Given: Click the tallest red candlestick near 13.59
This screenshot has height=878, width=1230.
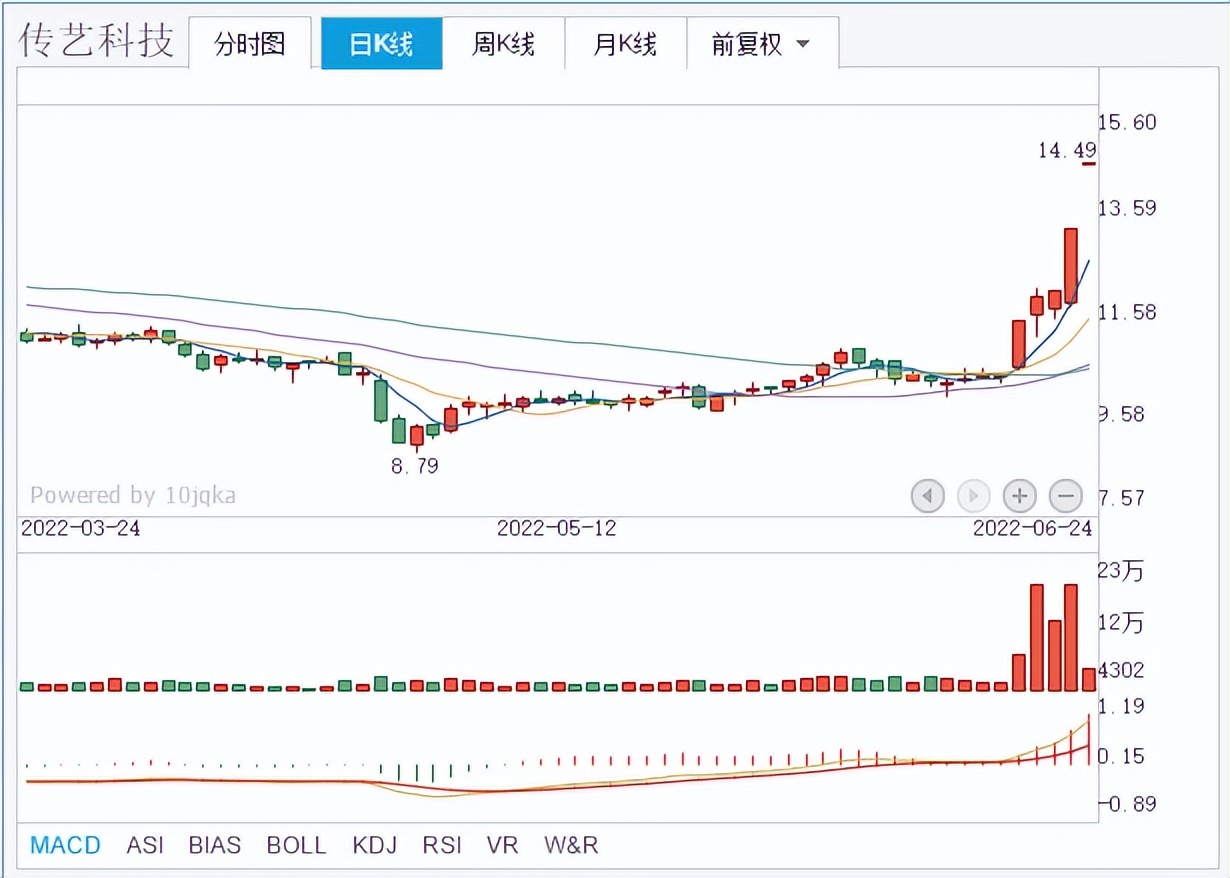Looking at the screenshot, I should tap(1070, 265).
